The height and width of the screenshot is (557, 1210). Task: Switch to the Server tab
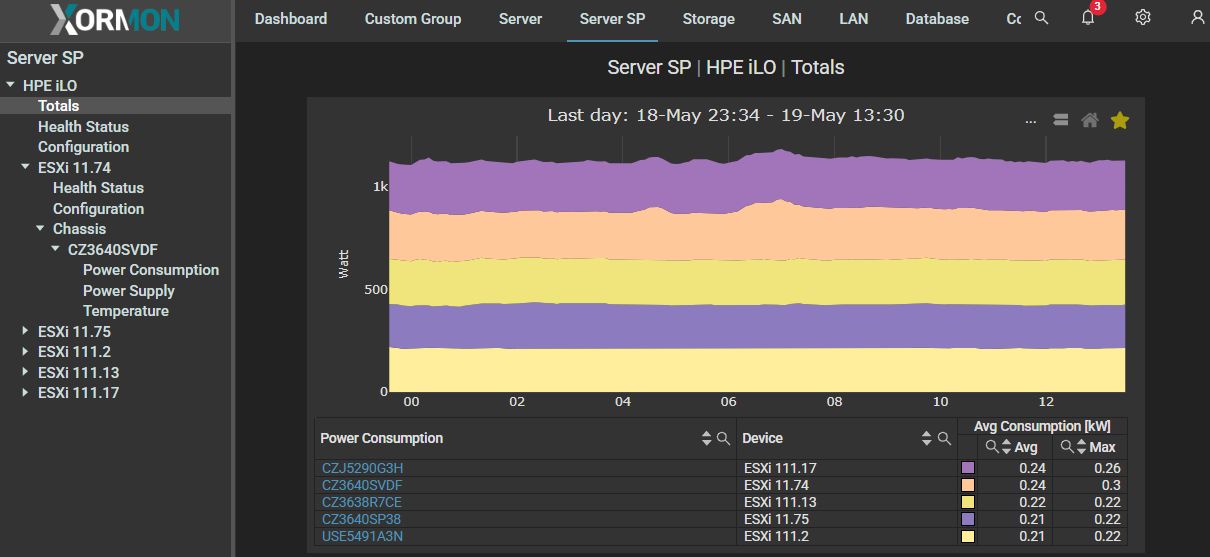pyautogui.click(x=520, y=19)
